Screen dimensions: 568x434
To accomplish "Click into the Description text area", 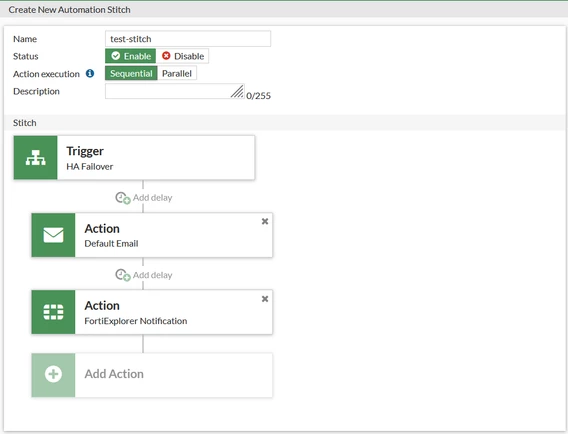I will coord(175,91).
